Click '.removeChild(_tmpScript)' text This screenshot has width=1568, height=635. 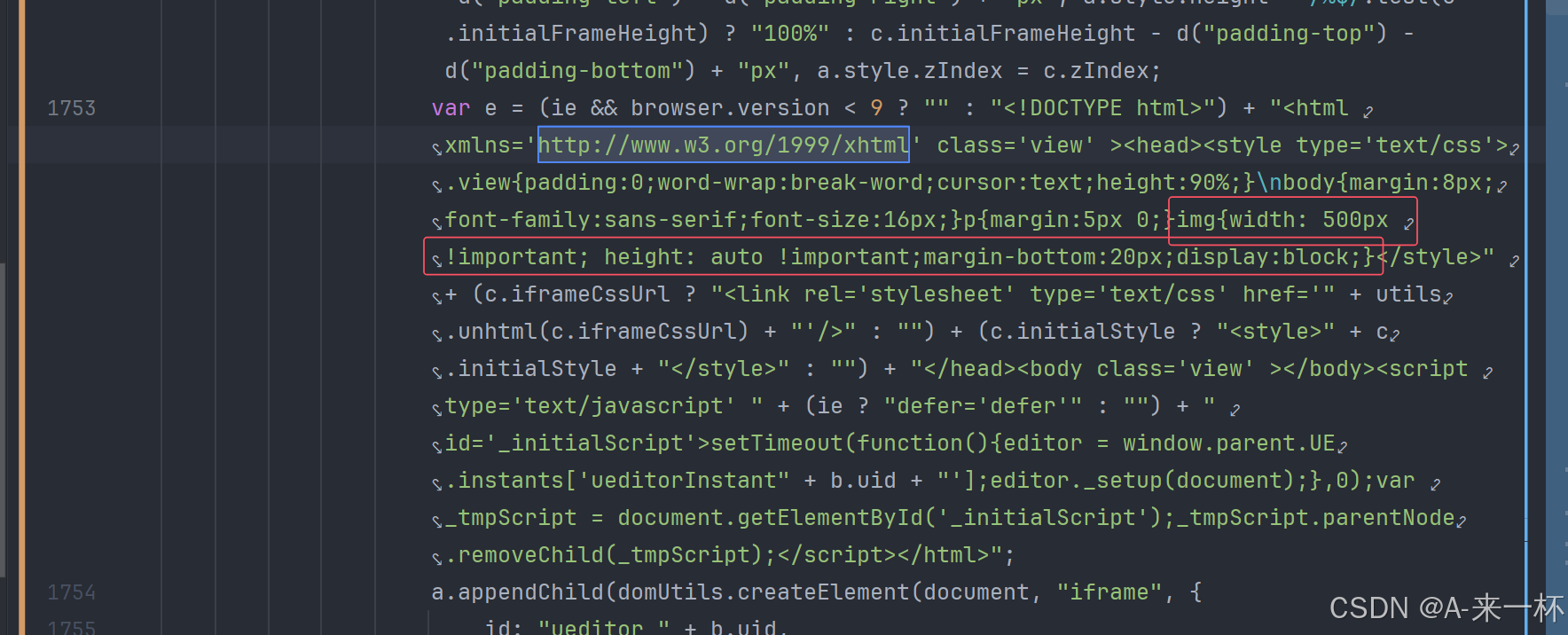click(x=604, y=554)
